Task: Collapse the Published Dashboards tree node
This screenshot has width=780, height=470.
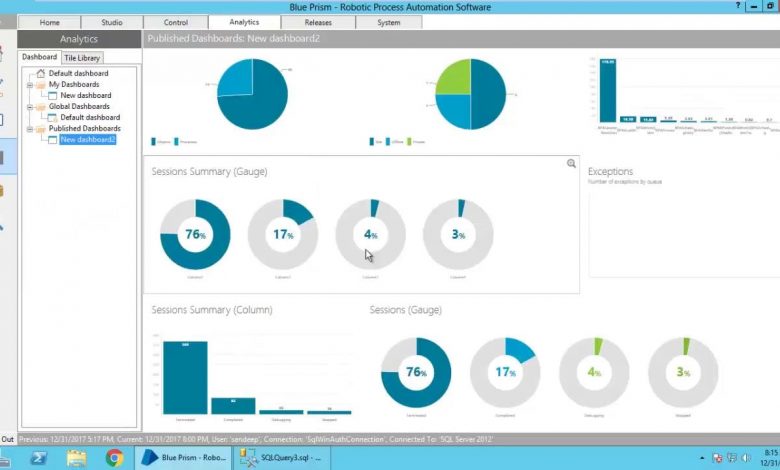Action: (x=29, y=129)
